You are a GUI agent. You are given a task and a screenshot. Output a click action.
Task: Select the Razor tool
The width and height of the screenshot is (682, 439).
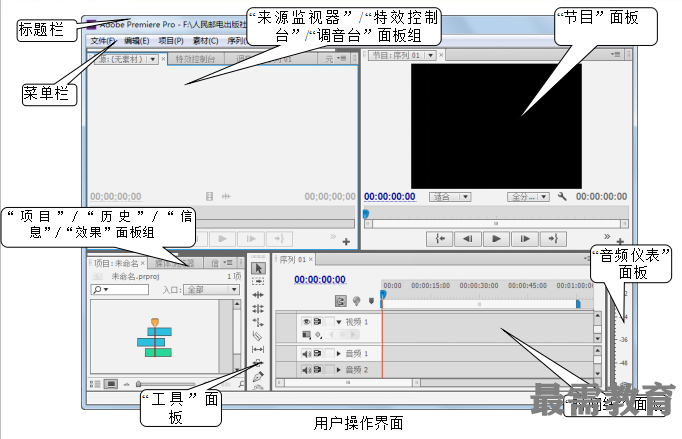coord(258,336)
